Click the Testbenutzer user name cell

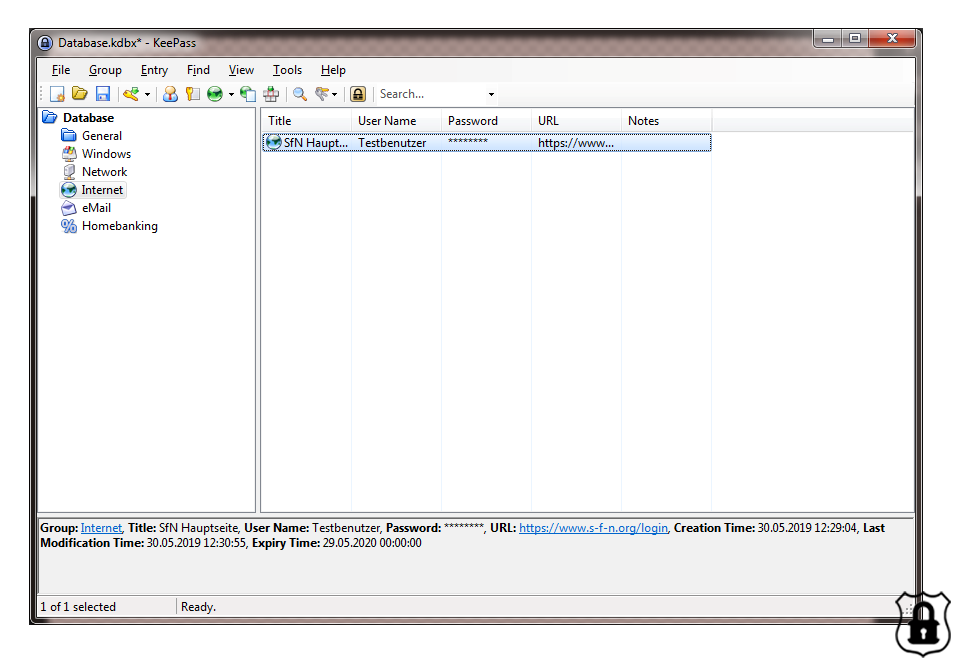392,143
